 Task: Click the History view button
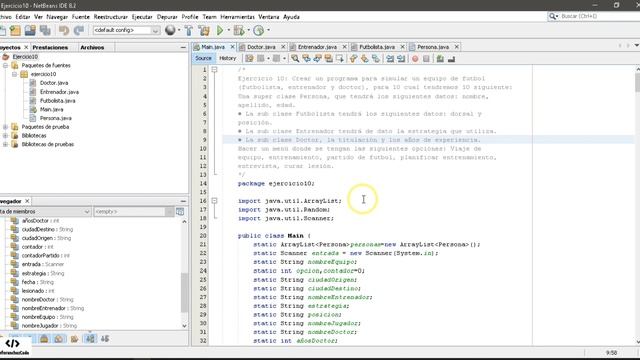tap(228, 58)
